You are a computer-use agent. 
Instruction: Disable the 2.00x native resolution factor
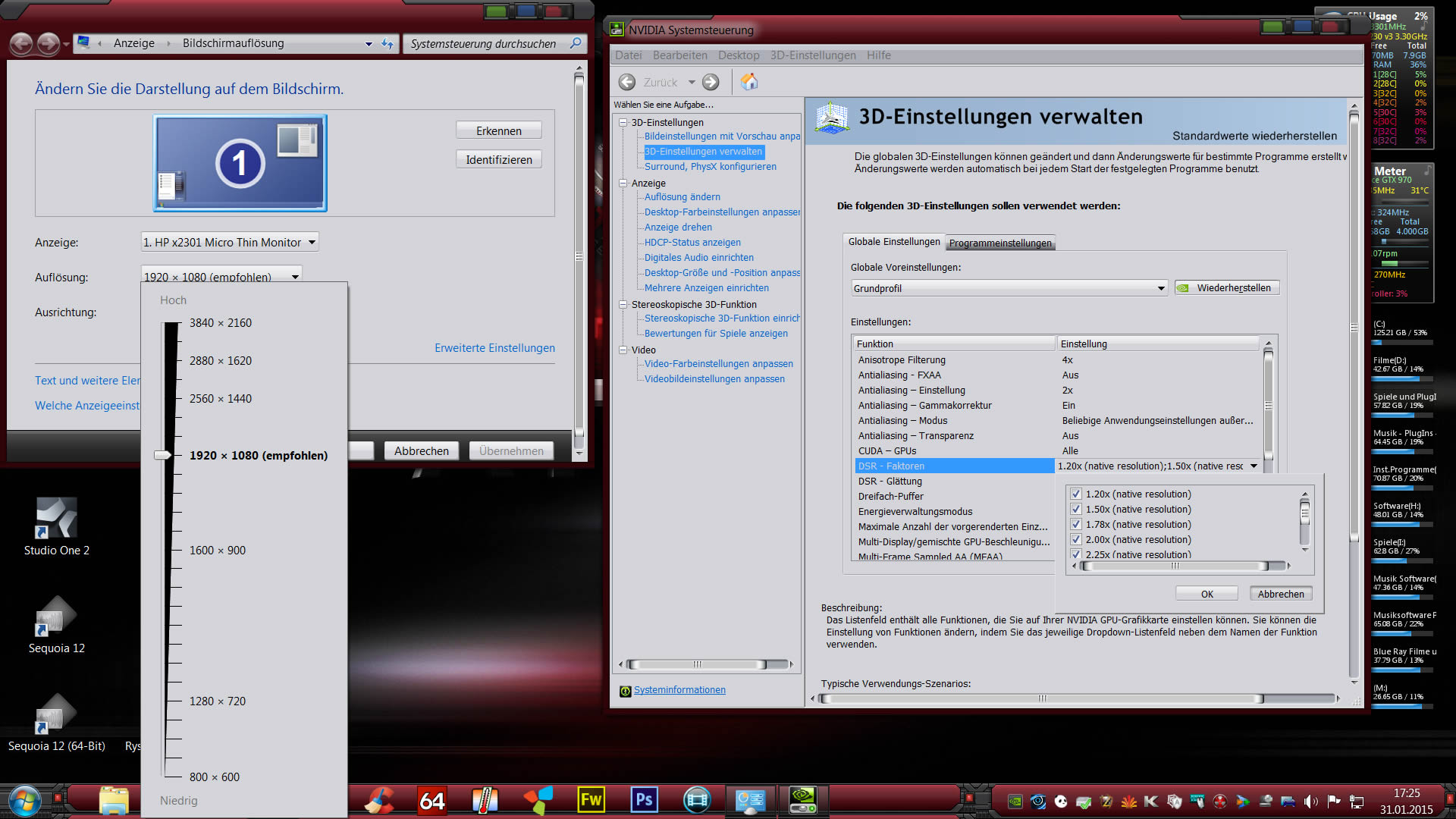point(1075,539)
